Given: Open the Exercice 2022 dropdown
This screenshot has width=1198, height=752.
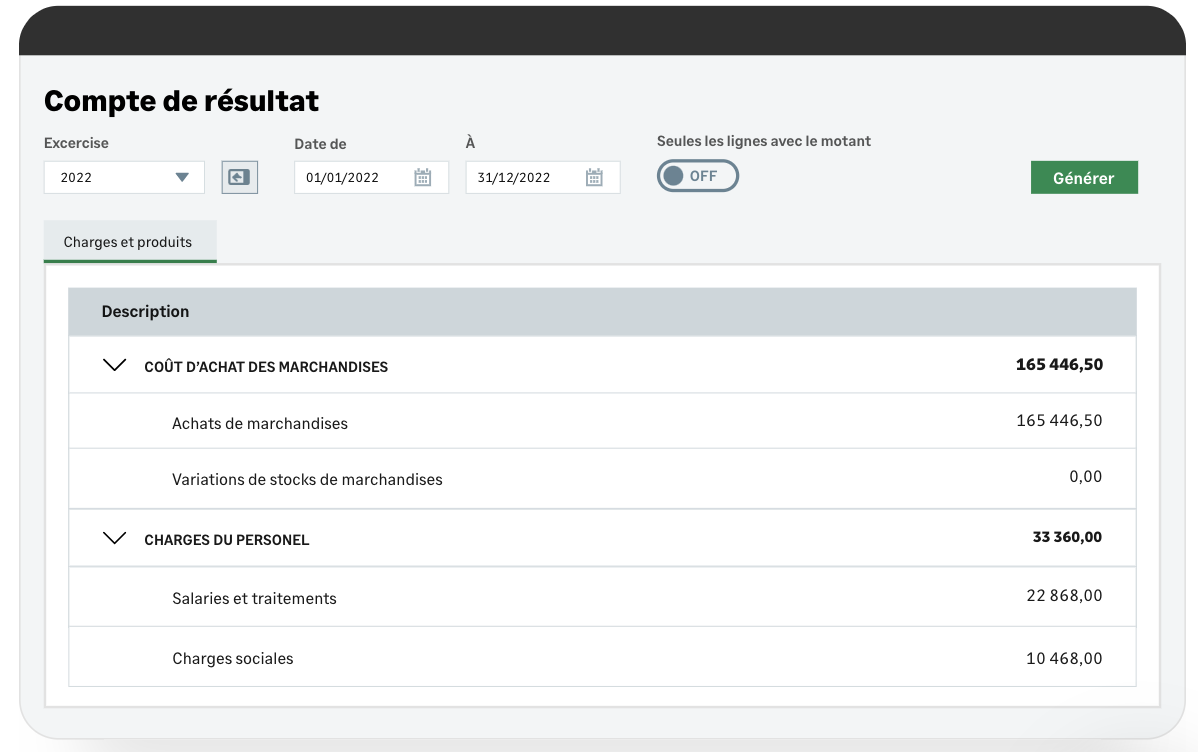Looking at the screenshot, I should pos(124,177).
